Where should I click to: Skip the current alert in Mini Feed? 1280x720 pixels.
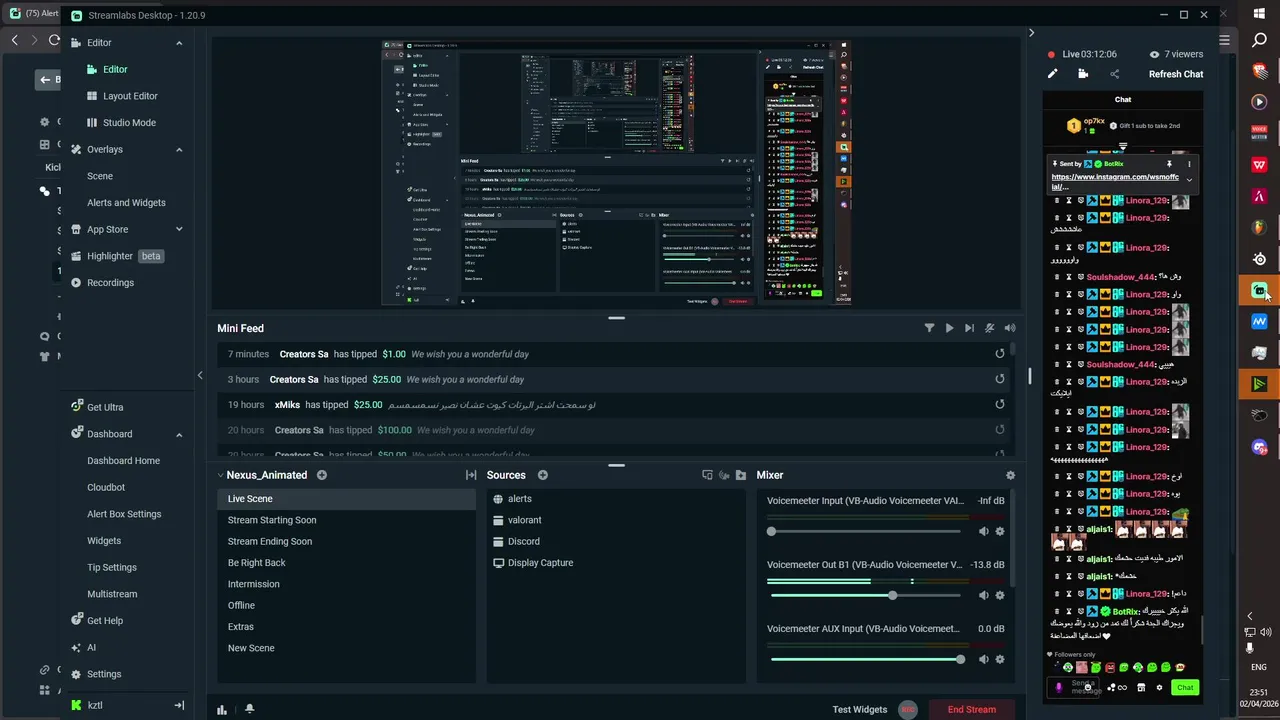(969, 328)
